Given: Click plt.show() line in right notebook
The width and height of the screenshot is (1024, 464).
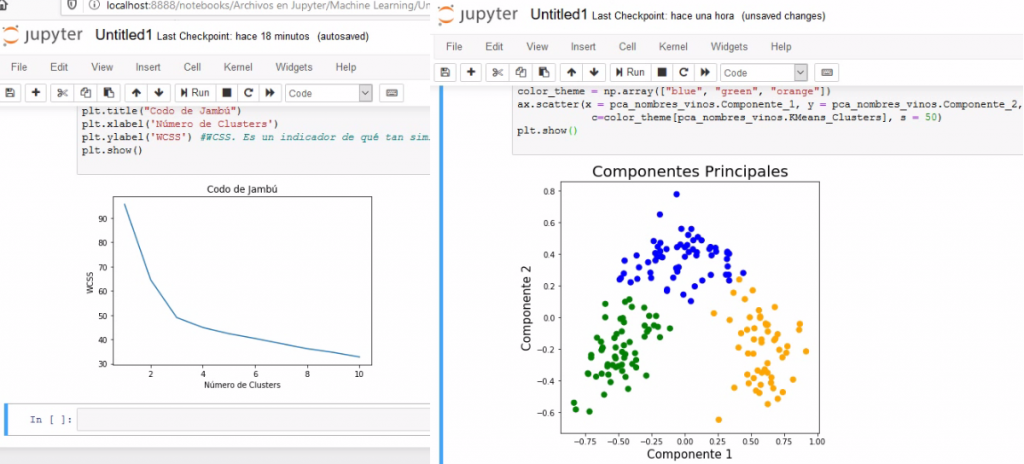Looking at the screenshot, I should (x=547, y=130).
